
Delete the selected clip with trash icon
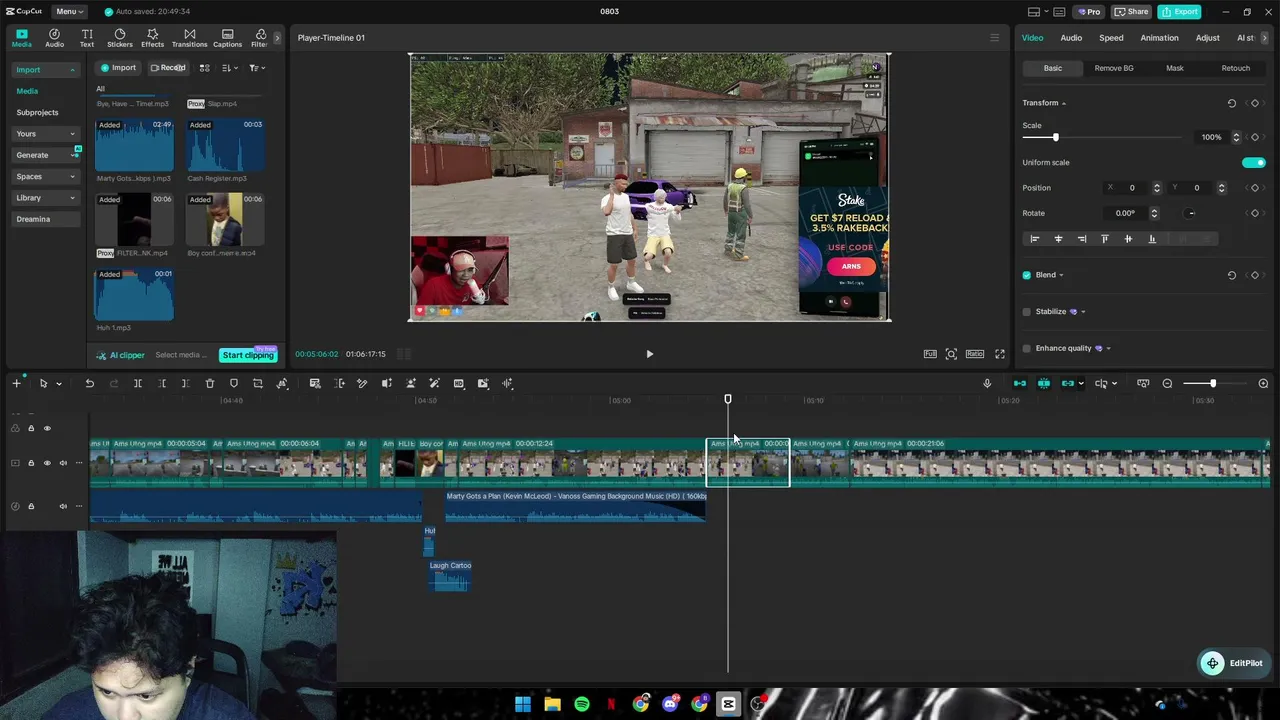pos(210,383)
